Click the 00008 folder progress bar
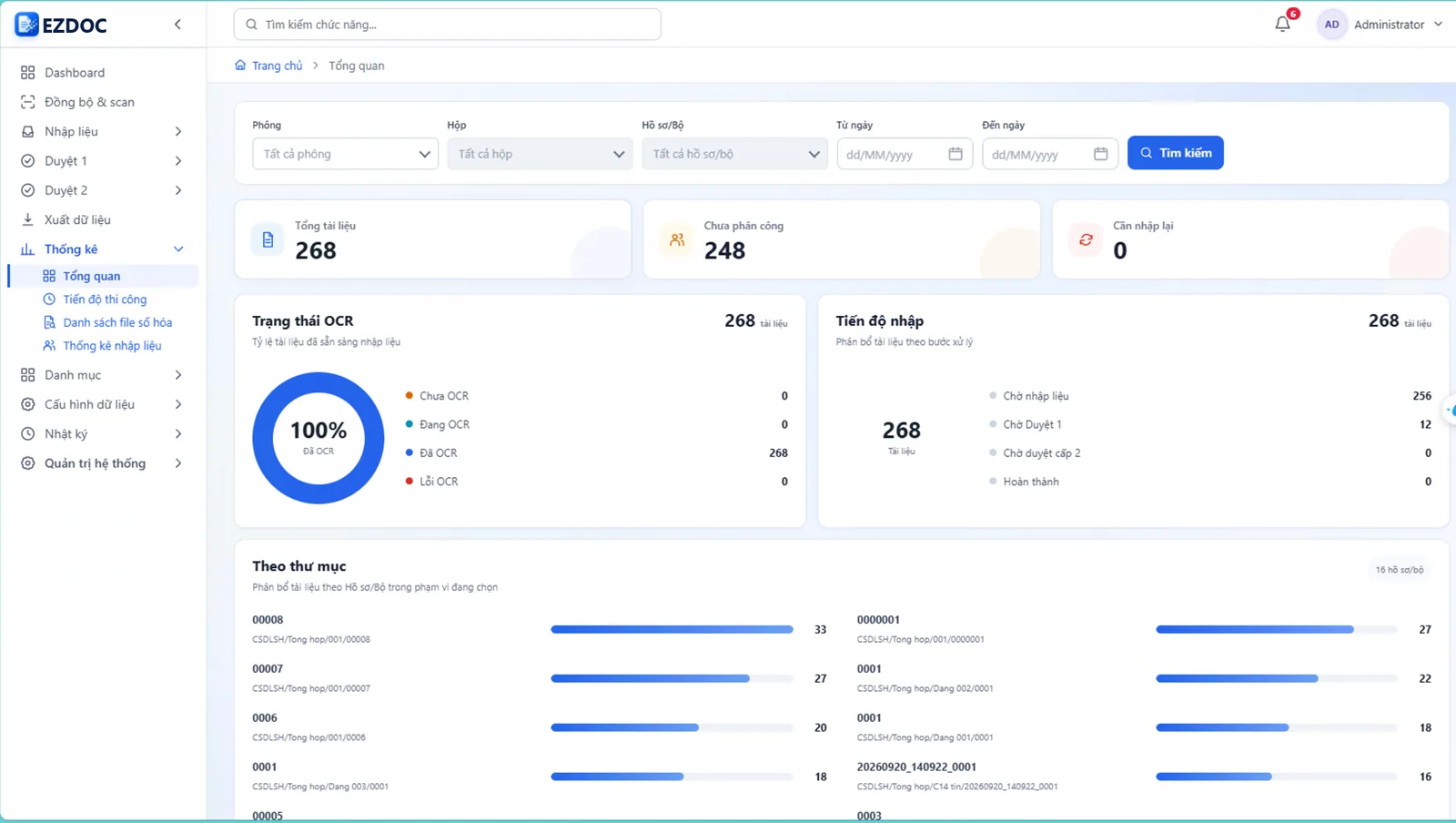The height and width of the screenshot is (823, 1456). coord(672,629)
